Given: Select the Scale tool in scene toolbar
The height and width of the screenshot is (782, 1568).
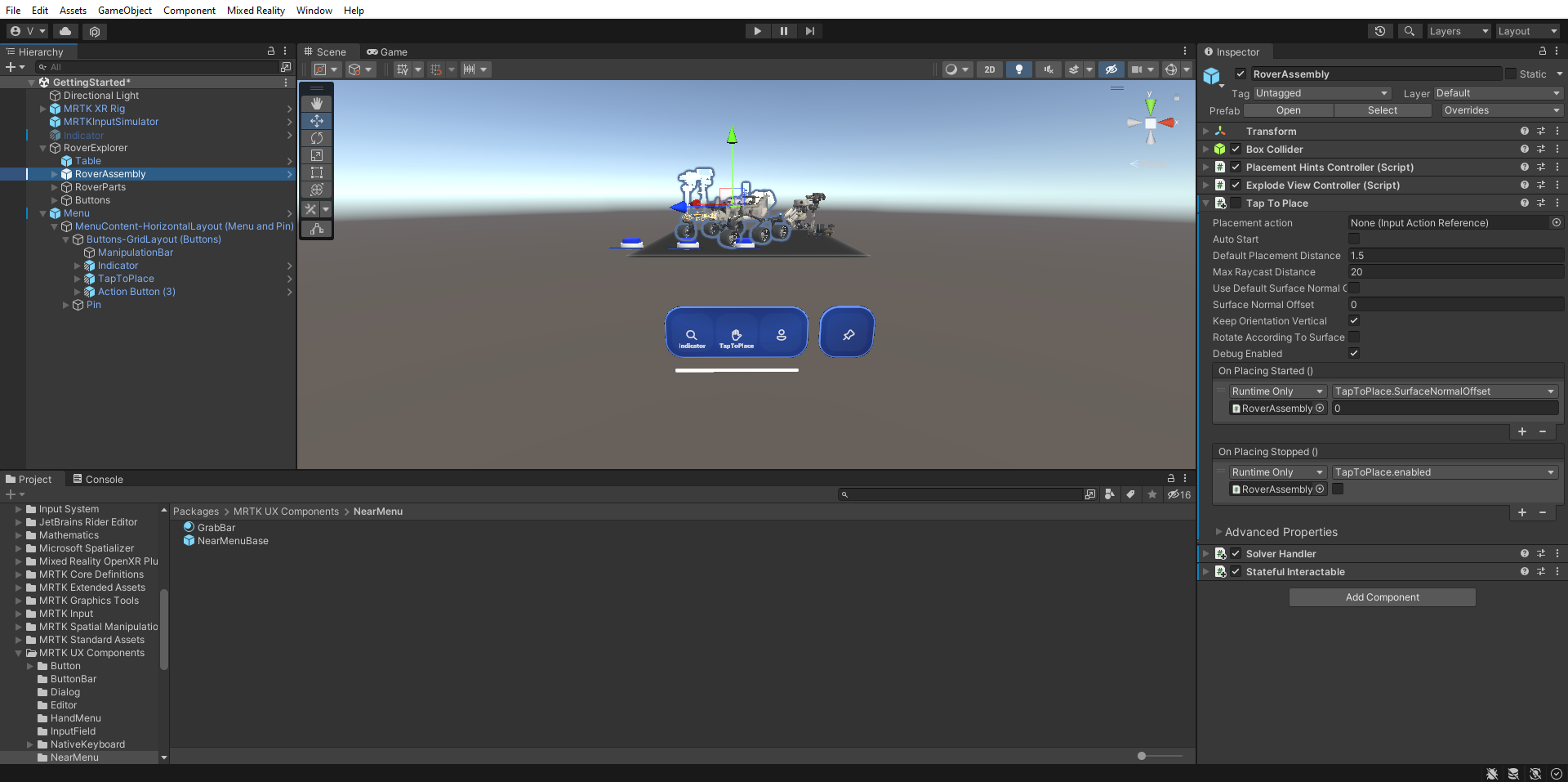Looking at the screenshot, I should point(316,155).
